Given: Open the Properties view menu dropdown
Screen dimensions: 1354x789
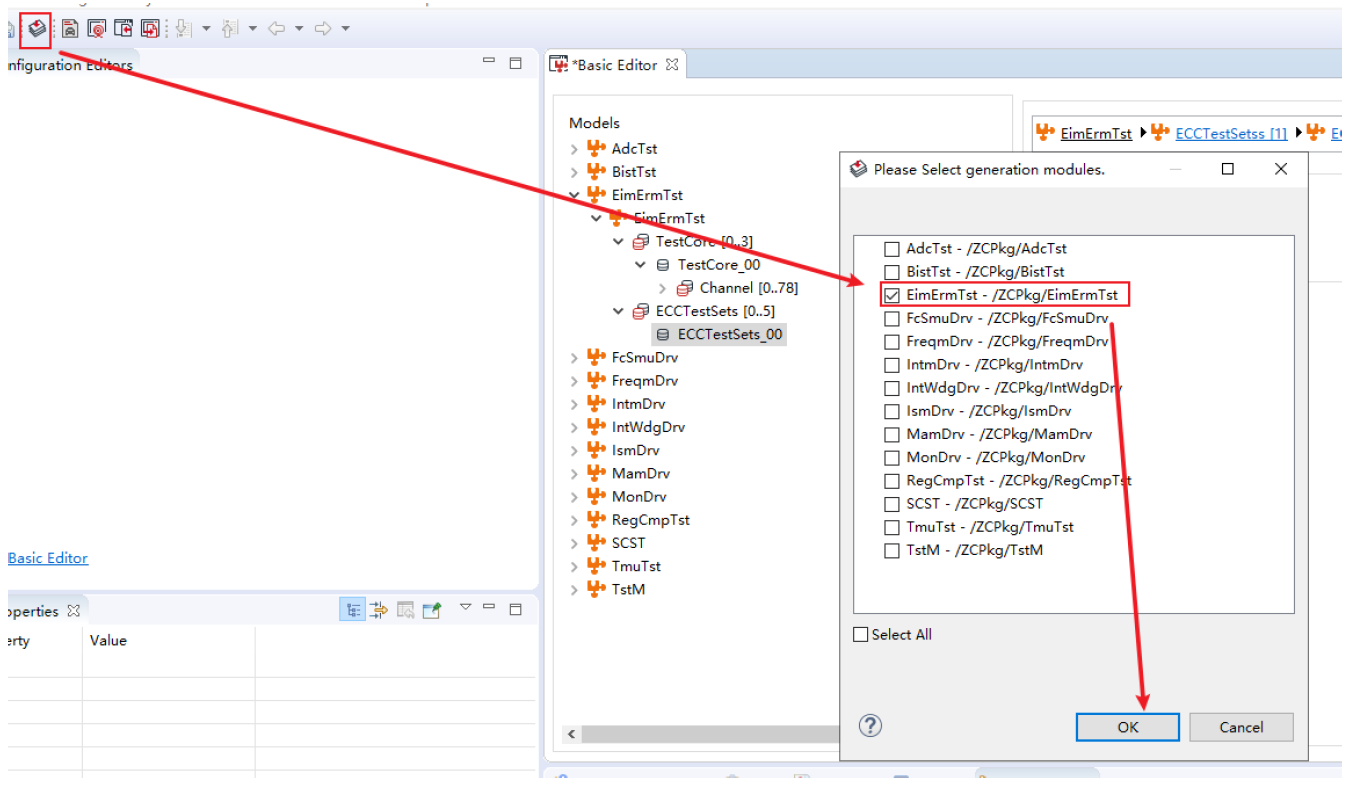Looking at the screenshot, I should [465, 608].
